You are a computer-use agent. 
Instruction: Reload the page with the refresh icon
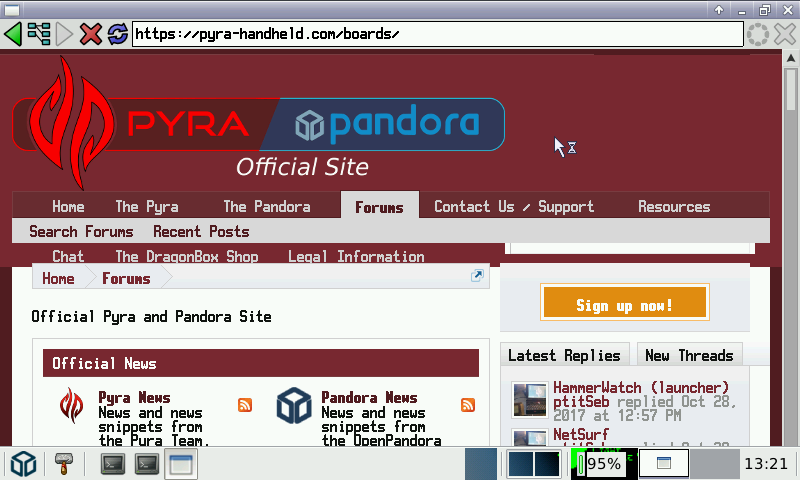click(x=117, y=34)
